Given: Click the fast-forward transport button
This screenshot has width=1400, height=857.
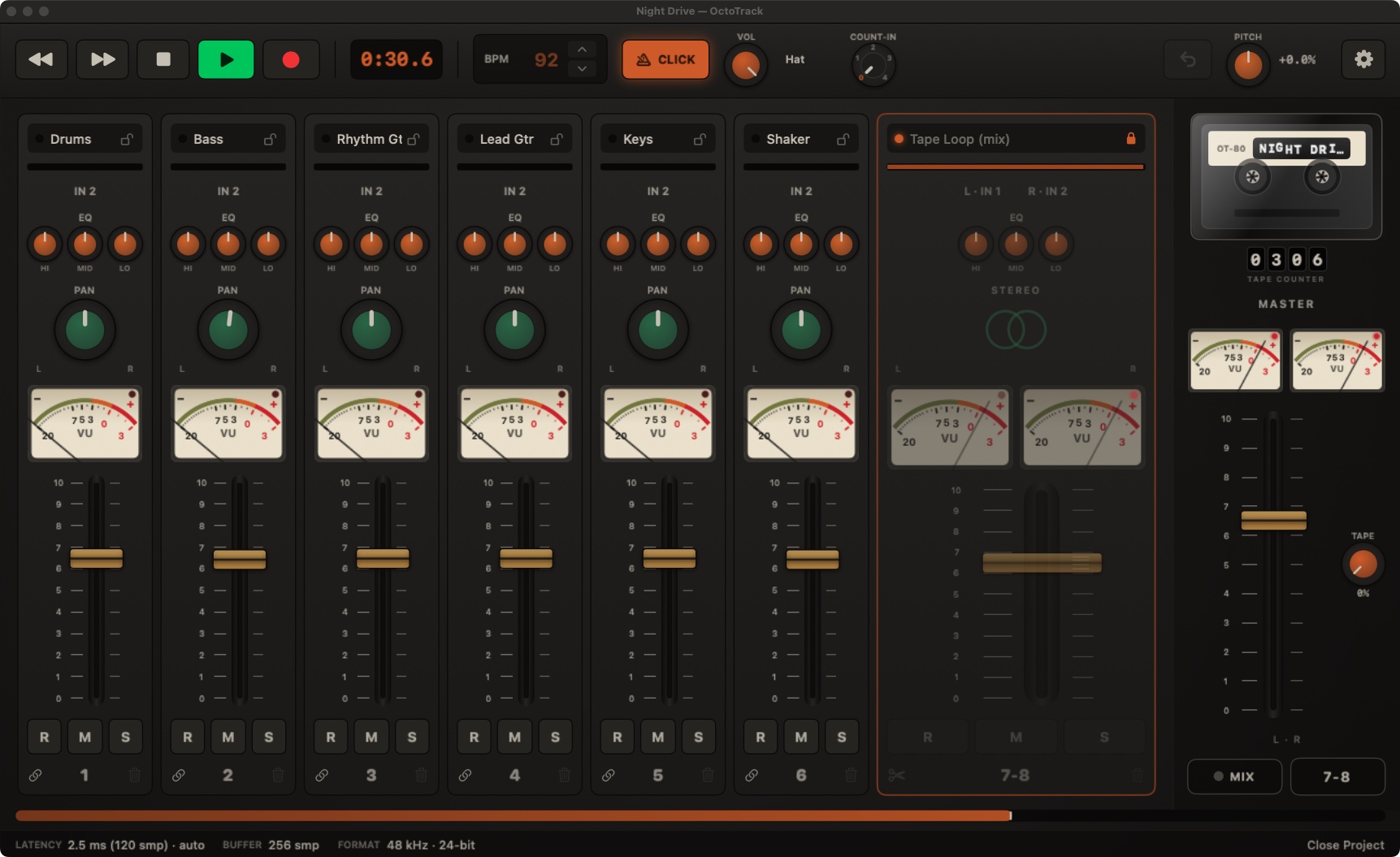Looking at the screenshot, I should (x=102, y=59).
